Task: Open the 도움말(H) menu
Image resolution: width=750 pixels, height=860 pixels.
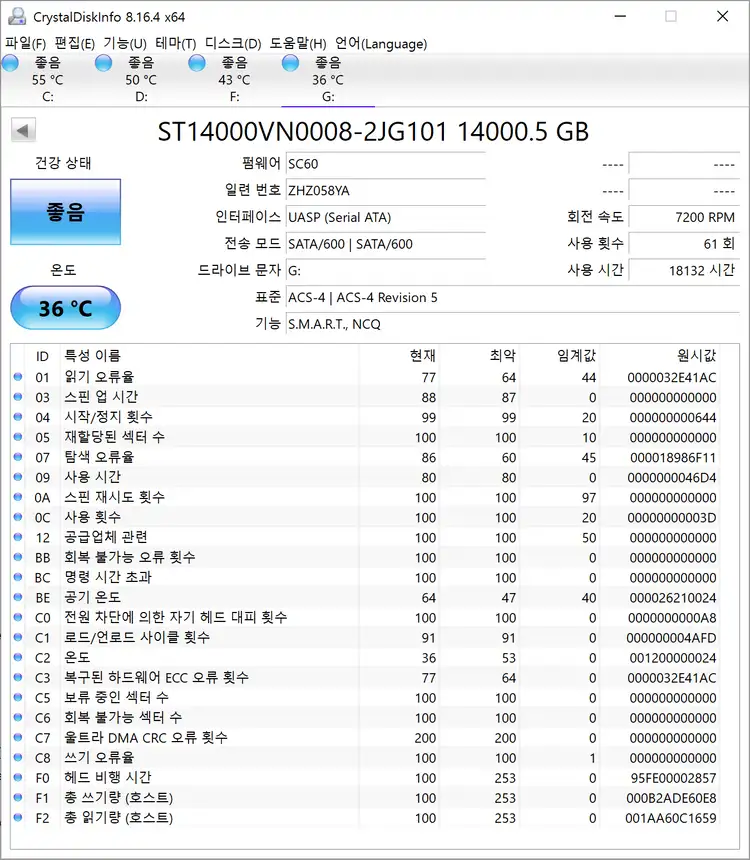Action: point(298,43)
